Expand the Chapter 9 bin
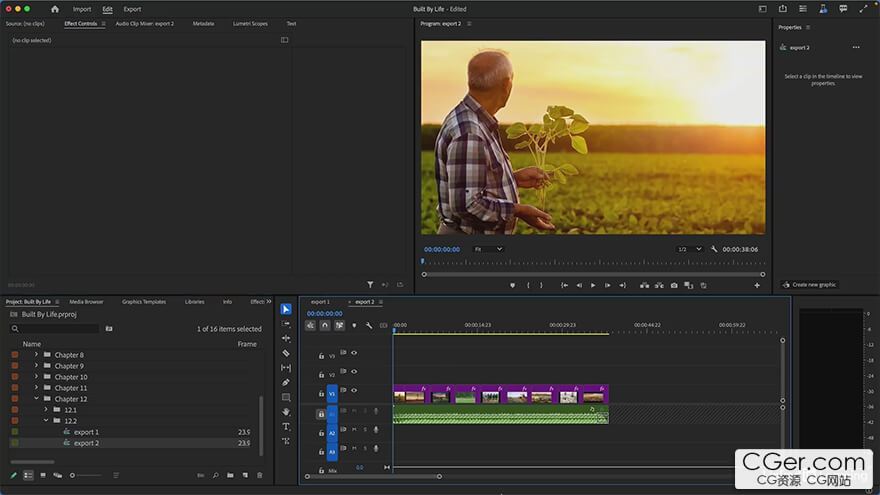 (x=36, y=366)
